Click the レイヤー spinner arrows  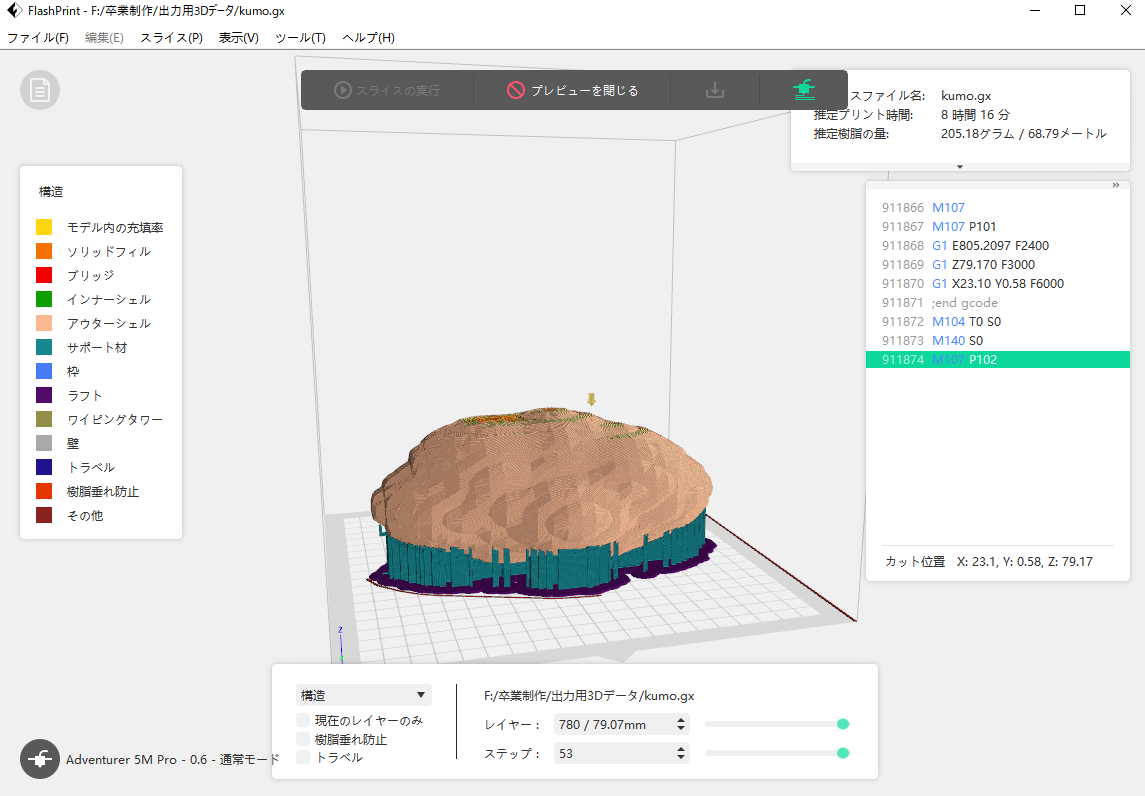click(681, 724)
